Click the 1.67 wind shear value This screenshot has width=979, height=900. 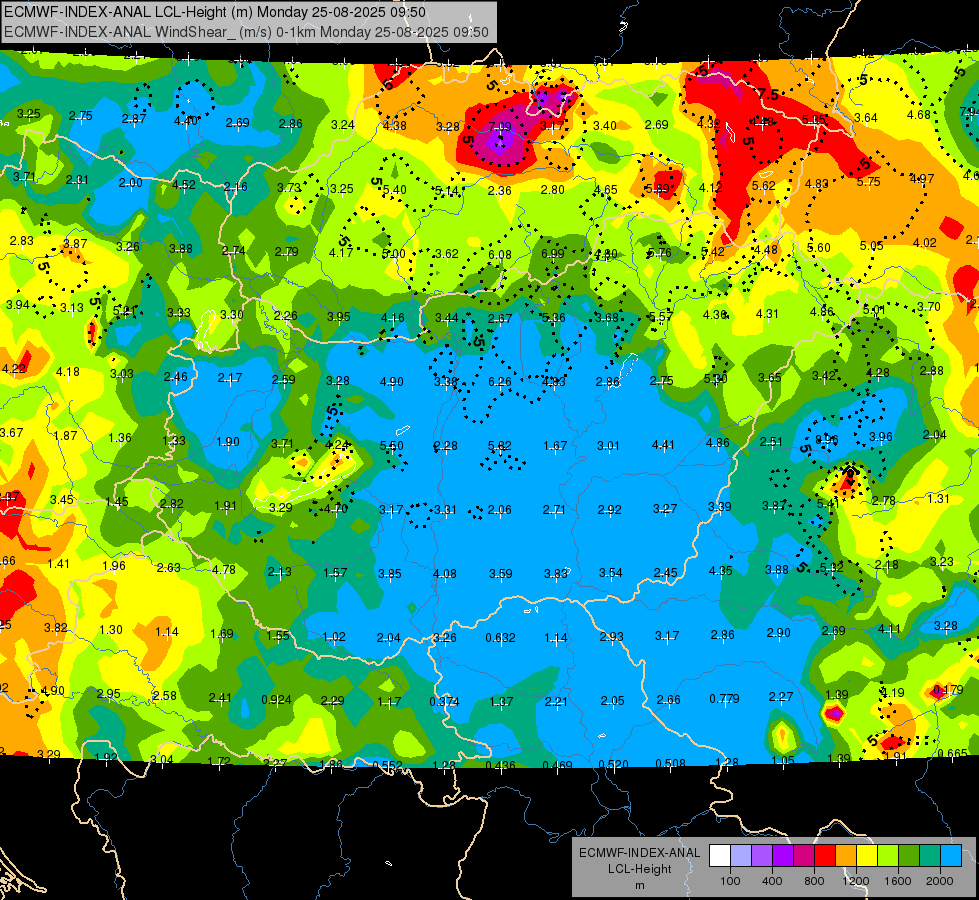[x=555, y=446]
